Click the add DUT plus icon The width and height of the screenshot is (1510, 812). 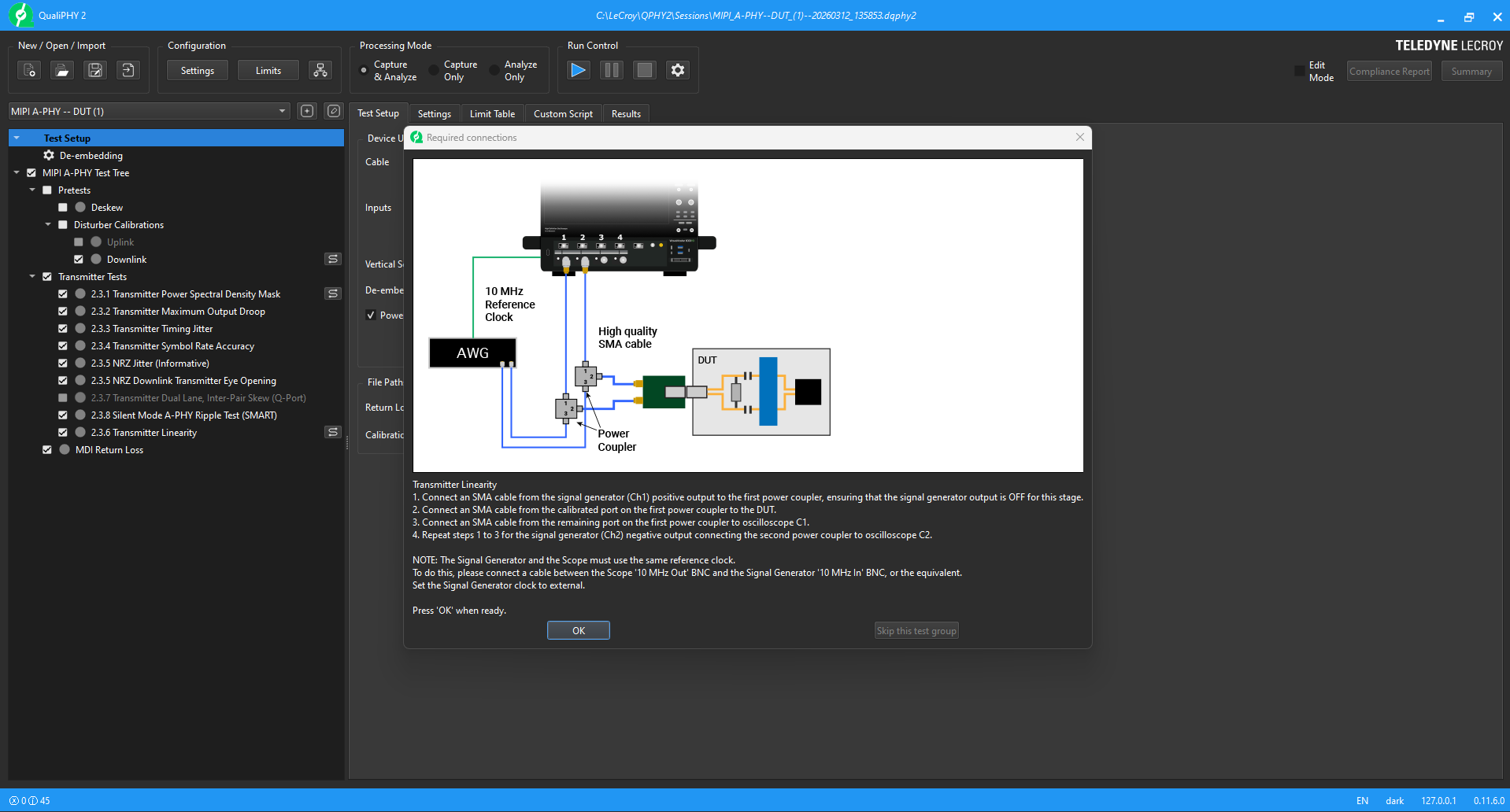(x=307, y=112)
